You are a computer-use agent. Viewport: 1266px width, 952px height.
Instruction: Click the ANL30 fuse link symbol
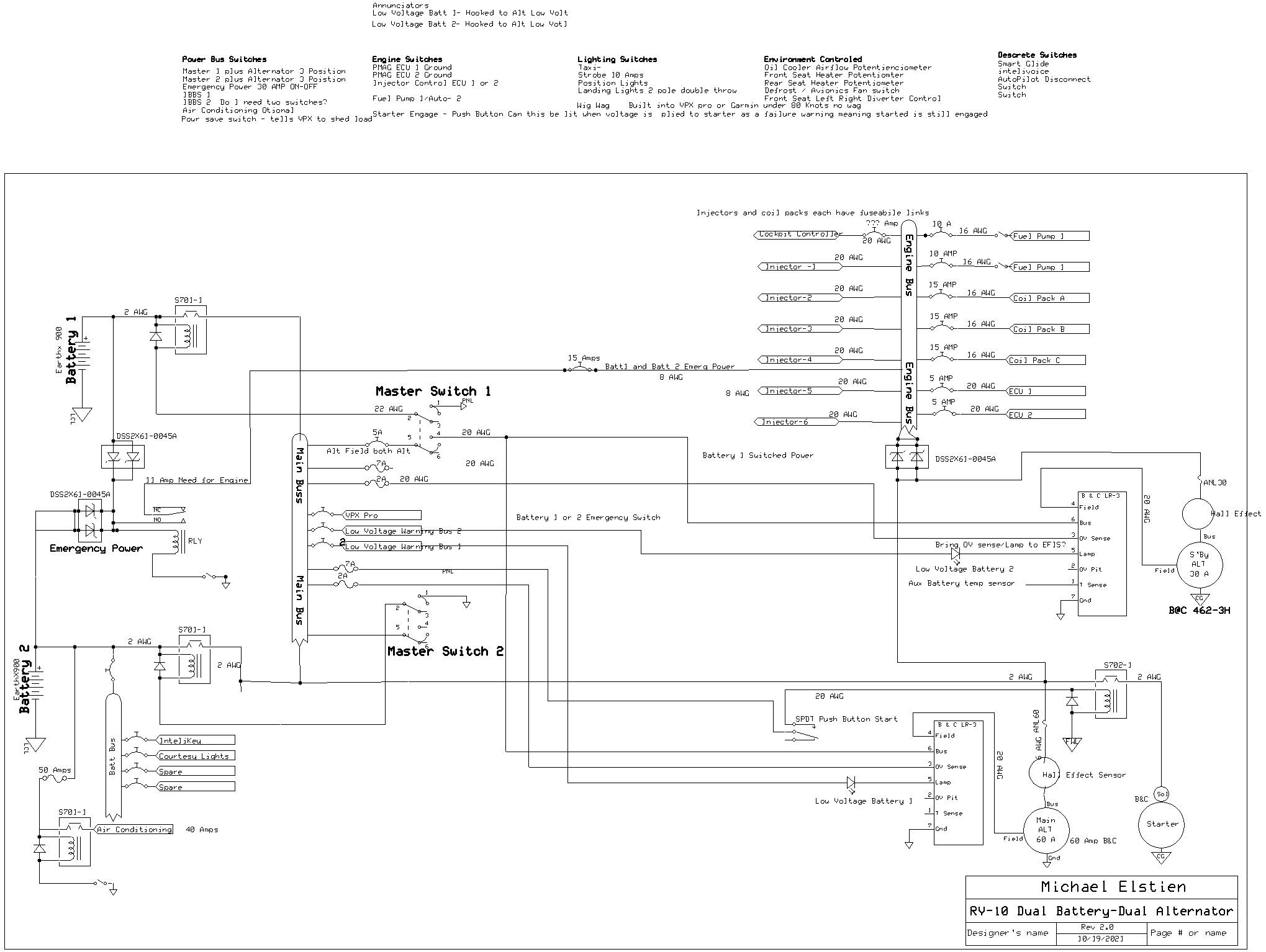tap(1200, 480)
